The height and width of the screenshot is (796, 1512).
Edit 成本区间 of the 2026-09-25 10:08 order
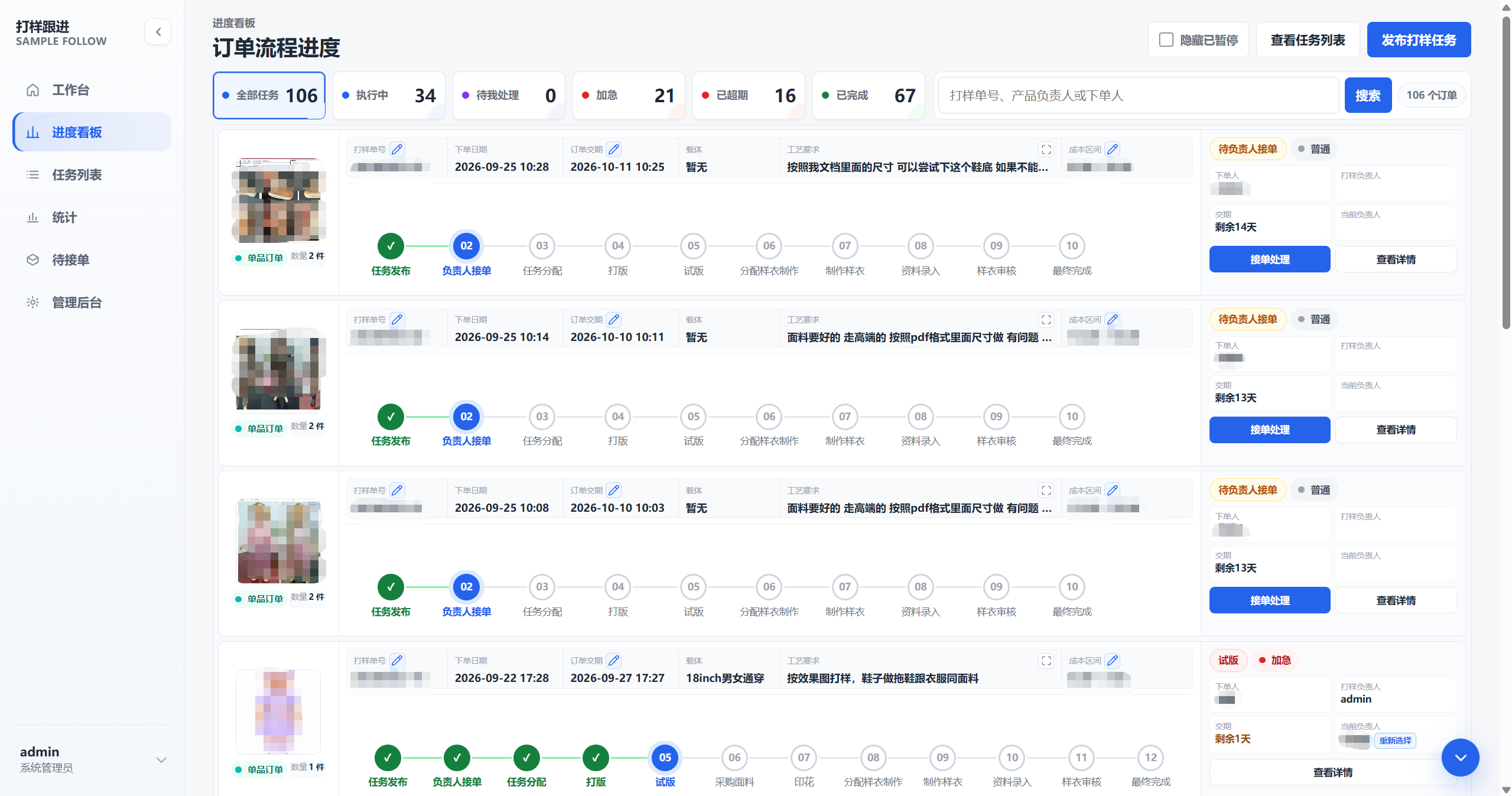click(x=1113, y=490)
